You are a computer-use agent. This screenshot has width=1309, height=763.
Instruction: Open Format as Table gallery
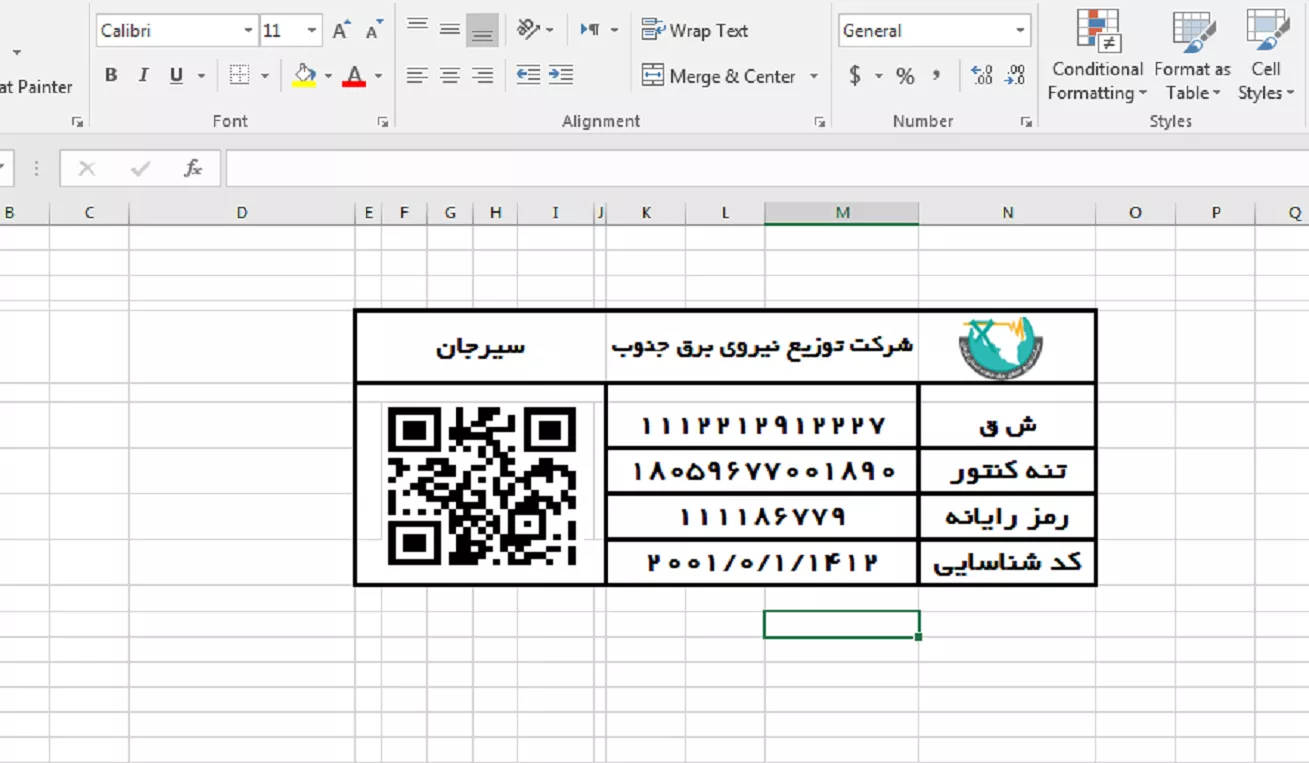1192,55
